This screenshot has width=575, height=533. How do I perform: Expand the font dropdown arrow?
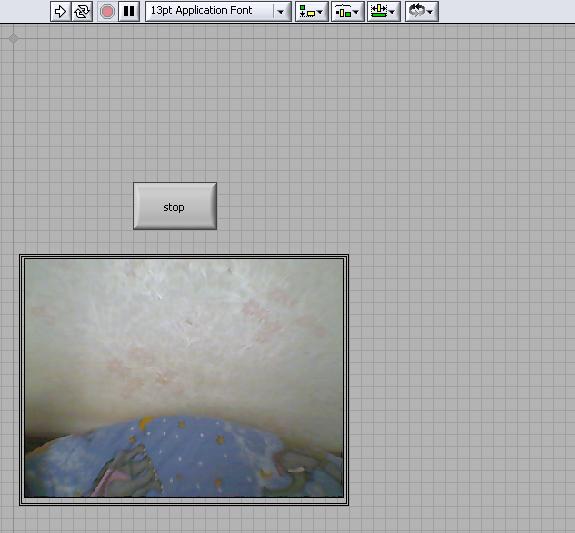click(x=281, y=12)
